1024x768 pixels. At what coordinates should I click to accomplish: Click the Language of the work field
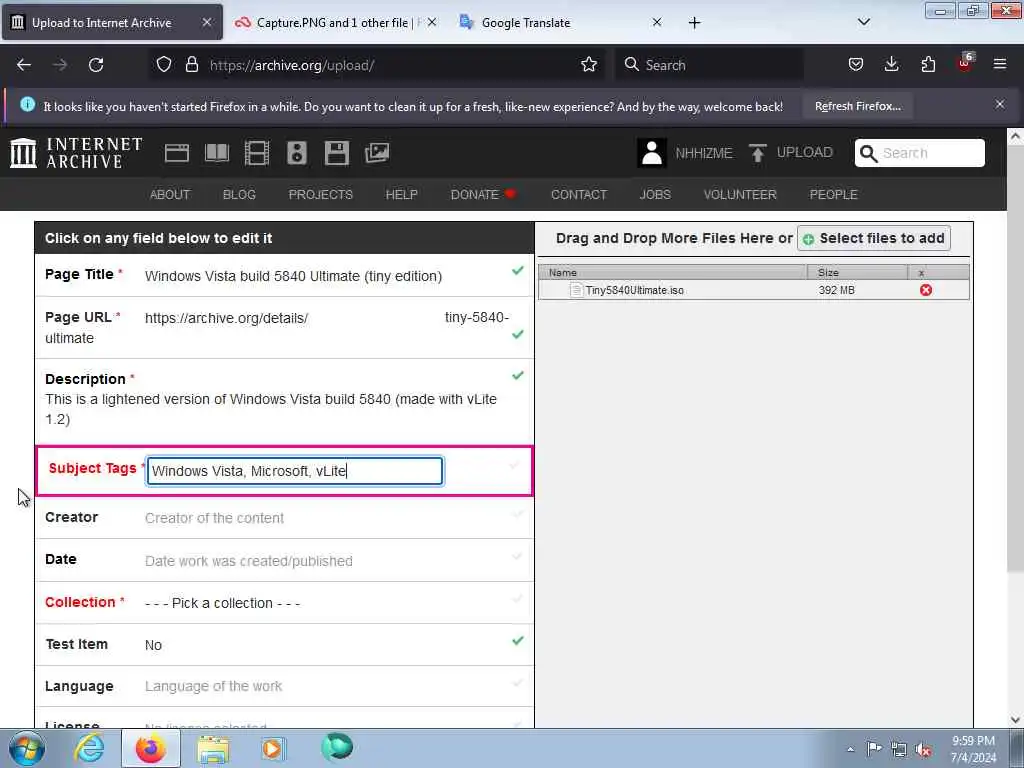tap(214, 686)
